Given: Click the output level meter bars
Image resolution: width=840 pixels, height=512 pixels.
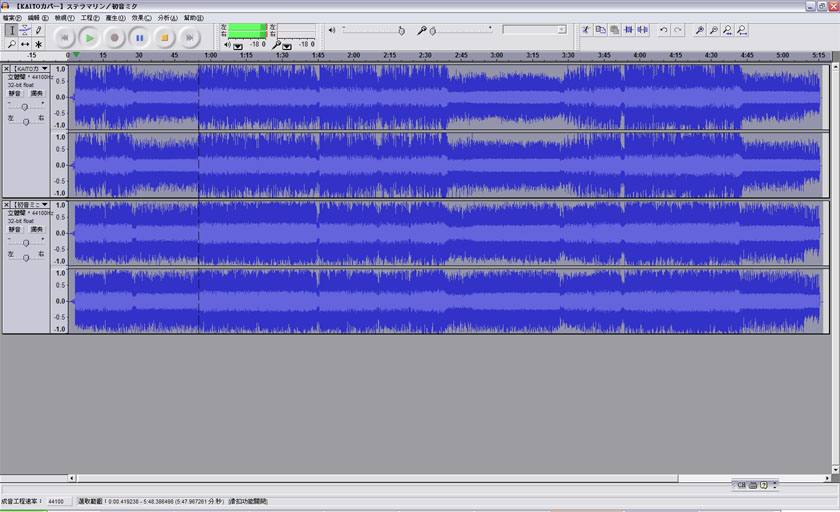Looking at the screenshot, I should (x=248, y=31).
